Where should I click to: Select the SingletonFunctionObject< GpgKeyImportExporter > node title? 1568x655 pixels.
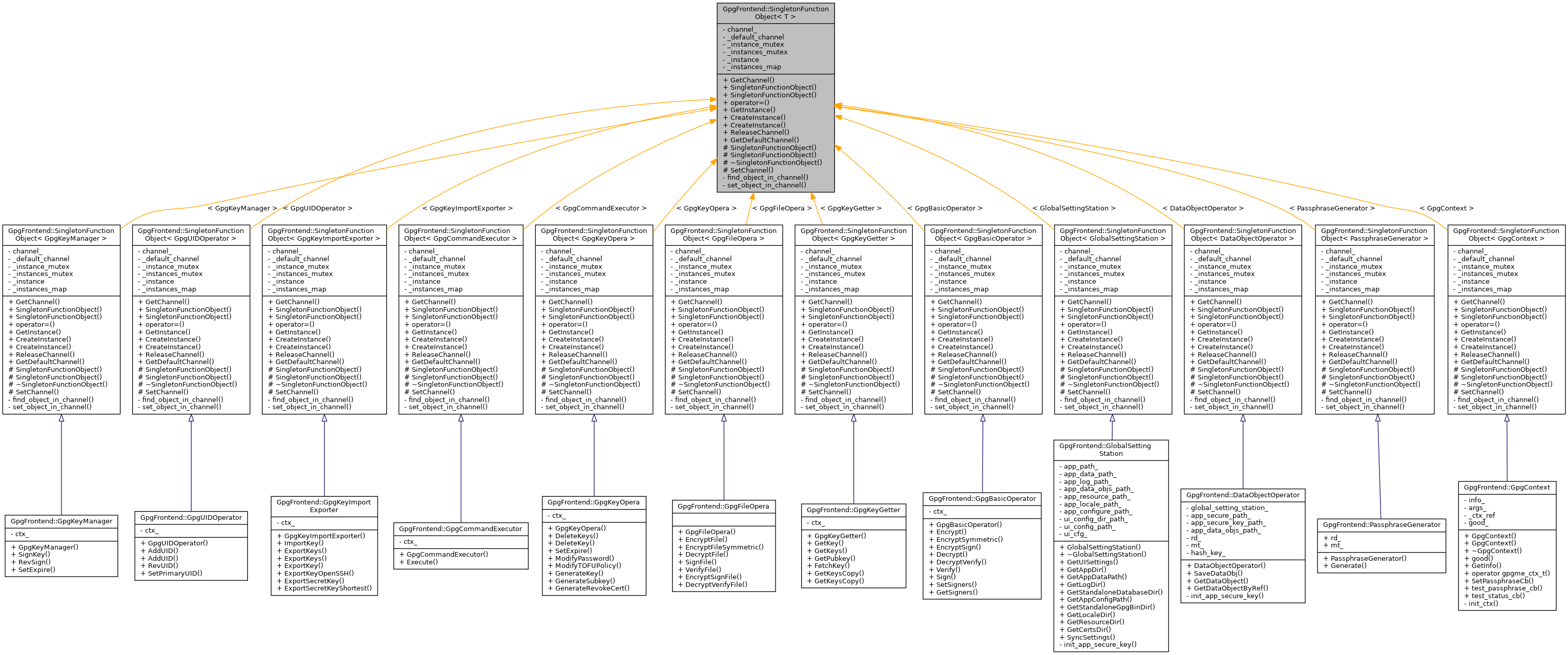324,235
